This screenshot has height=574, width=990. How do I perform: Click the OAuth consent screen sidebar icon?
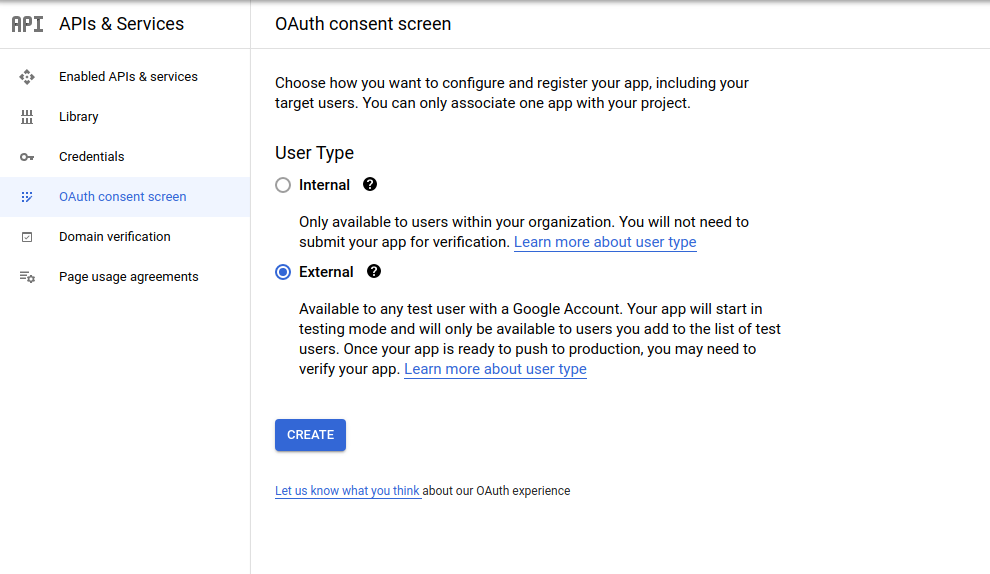pyautogui.click(x=27, y=197)
